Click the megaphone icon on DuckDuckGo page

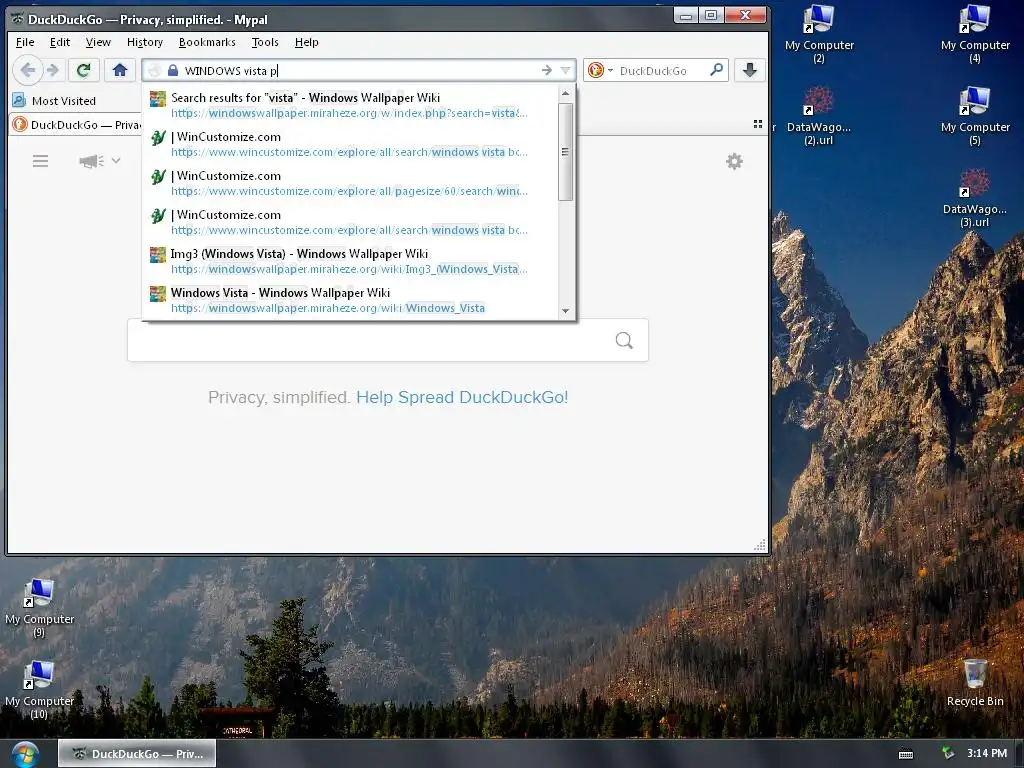click(91, 161)
